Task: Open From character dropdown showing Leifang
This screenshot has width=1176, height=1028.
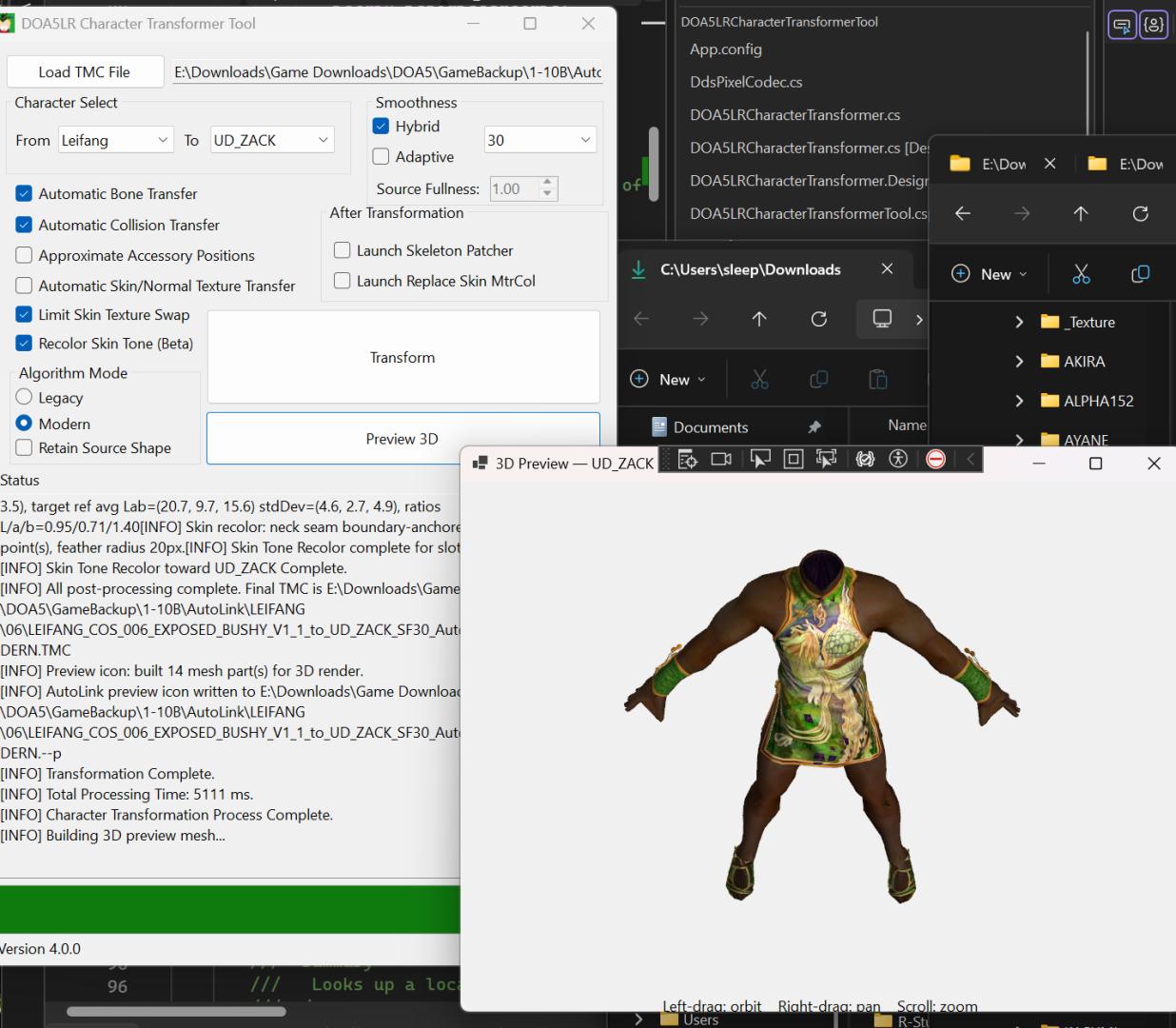Action: pos(116,140)
